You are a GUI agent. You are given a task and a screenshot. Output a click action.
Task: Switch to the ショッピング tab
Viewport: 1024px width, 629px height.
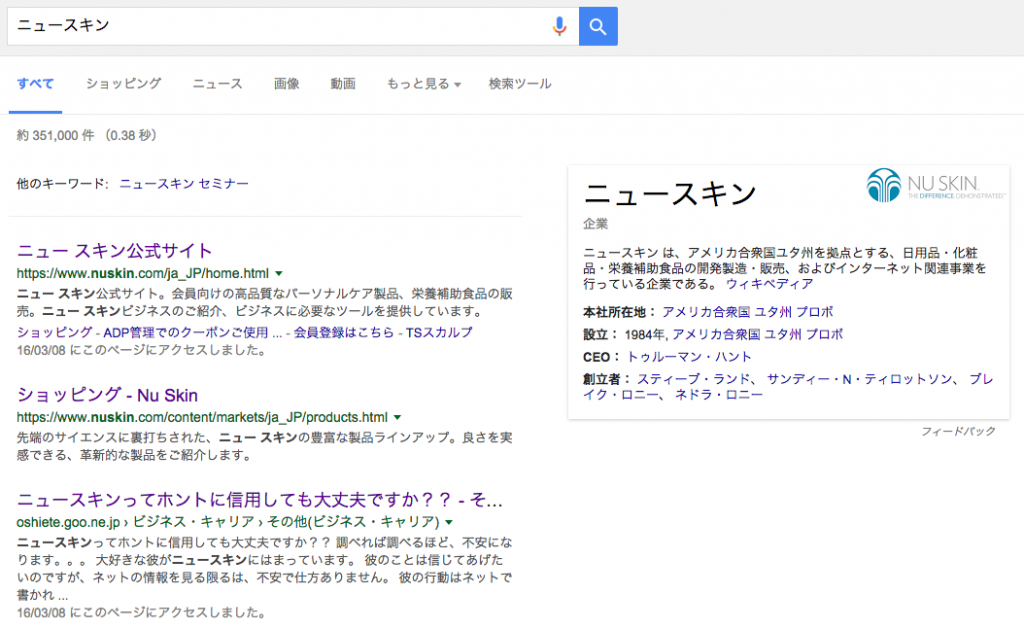click(123, 84)
